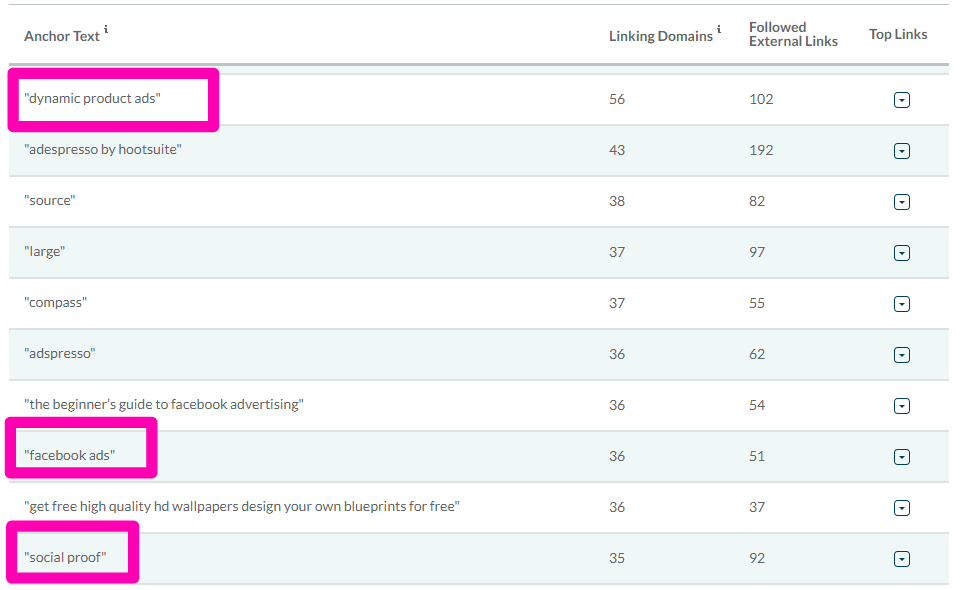Click followed external links value 102
This screenshot has width=966, height=590.
[761, 99]
